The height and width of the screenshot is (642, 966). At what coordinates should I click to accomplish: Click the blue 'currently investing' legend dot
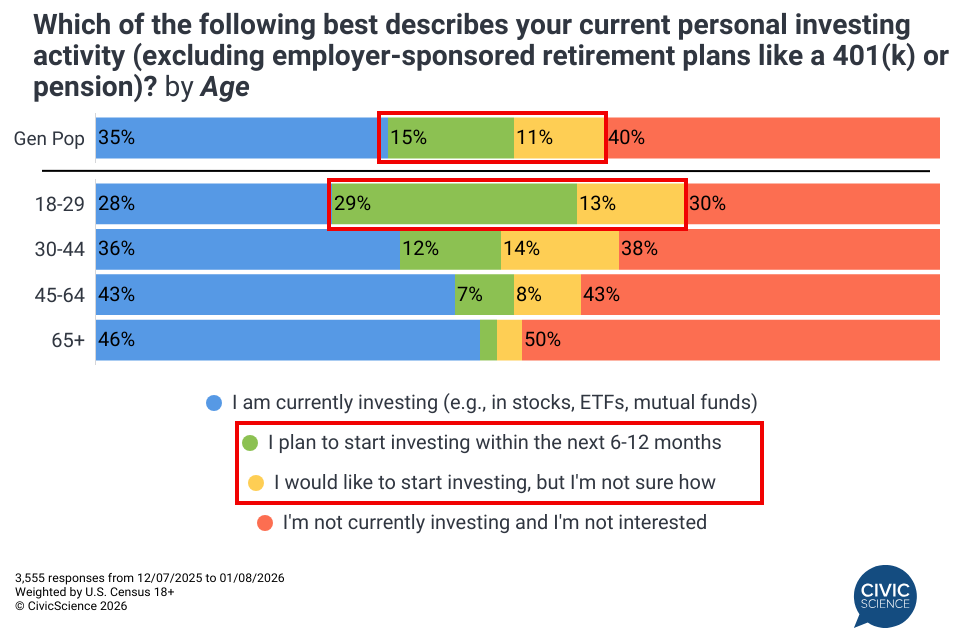[x=213, y=404]
